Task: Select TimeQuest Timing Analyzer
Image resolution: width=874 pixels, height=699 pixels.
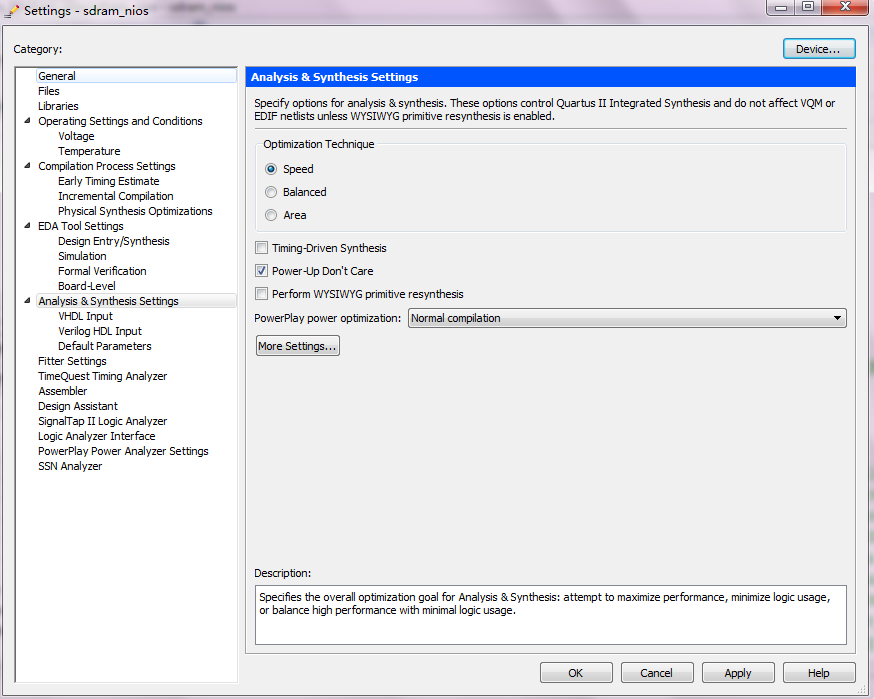Action: click(103, 376)
